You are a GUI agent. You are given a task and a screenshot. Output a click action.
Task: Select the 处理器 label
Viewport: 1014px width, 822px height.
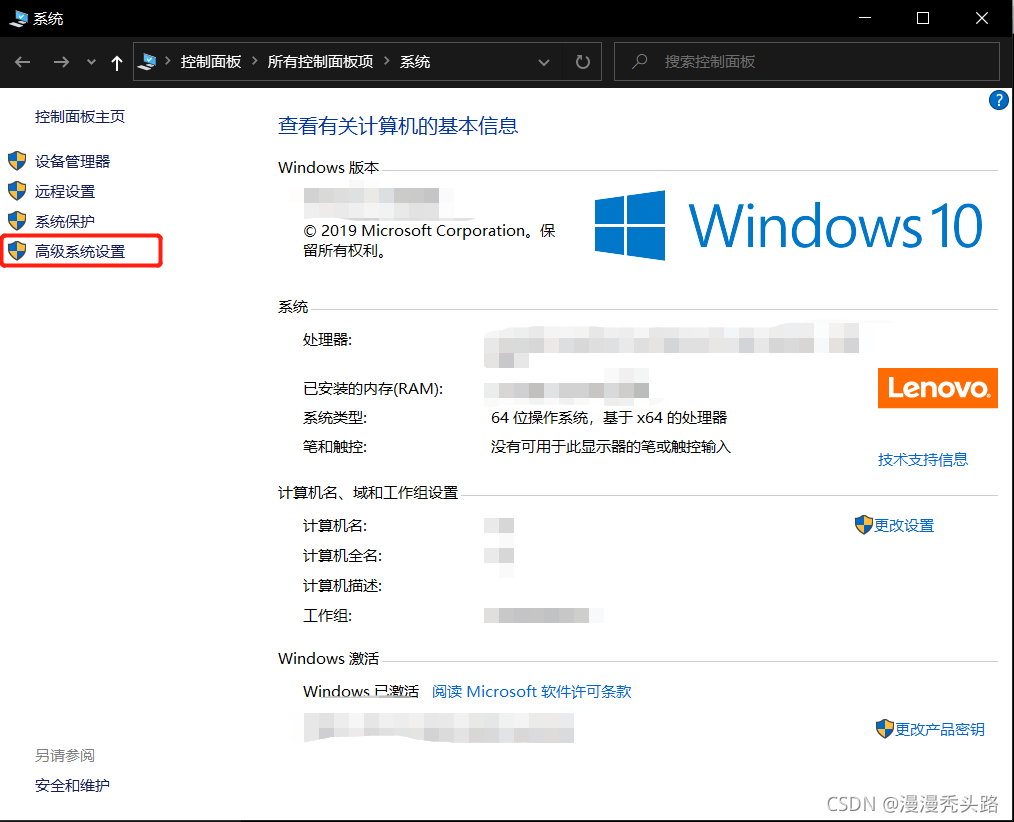[327, 340]
